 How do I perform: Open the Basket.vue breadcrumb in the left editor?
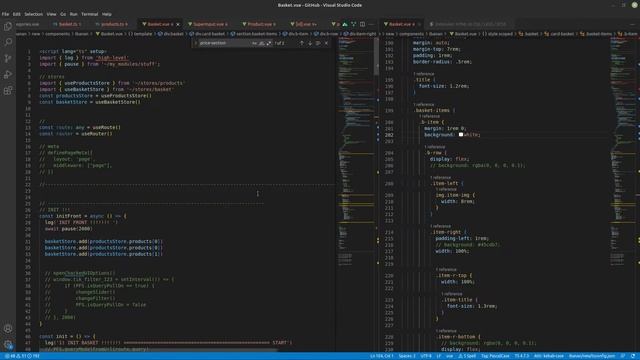click(x=109, y=34)
